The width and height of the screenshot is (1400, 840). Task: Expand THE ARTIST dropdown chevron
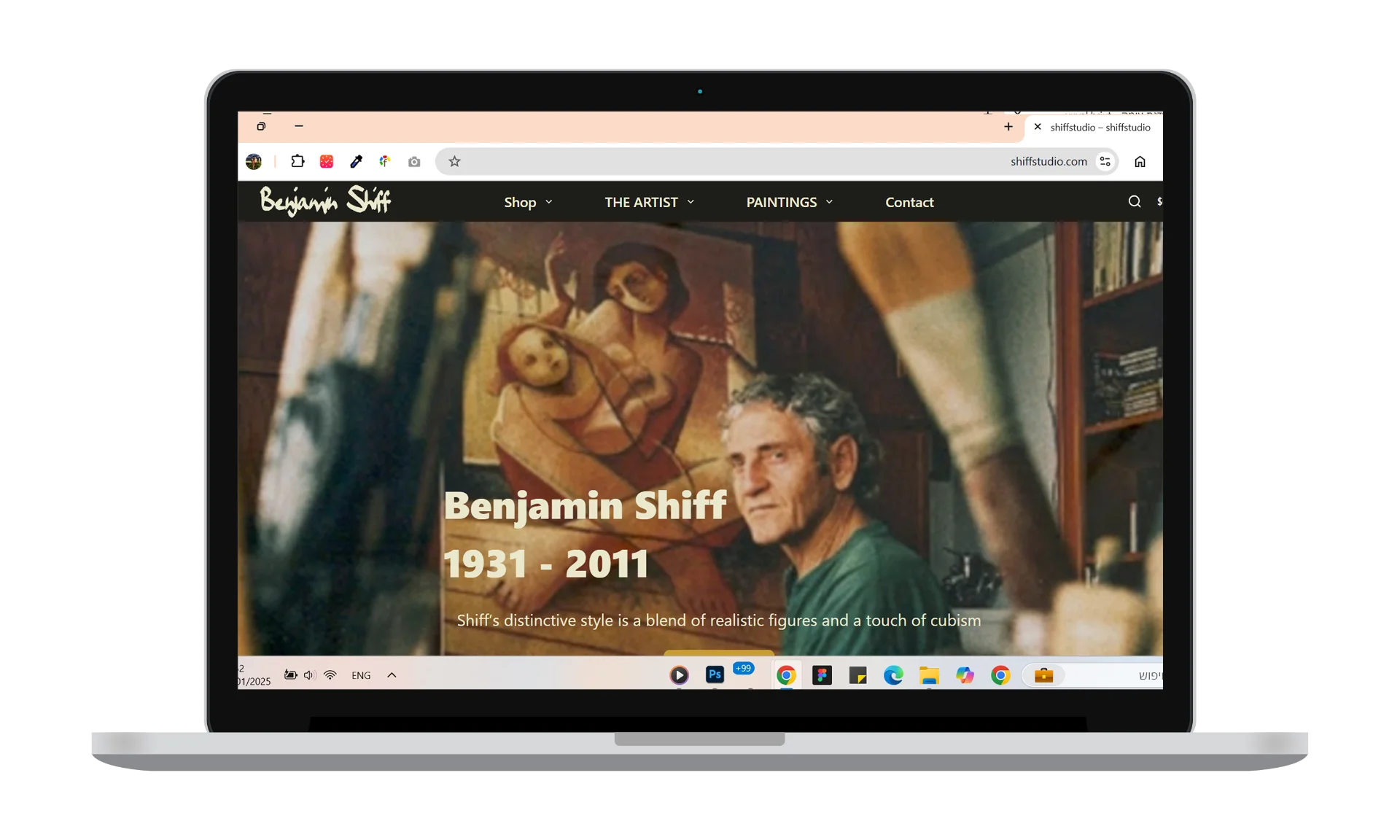(691, 202)
